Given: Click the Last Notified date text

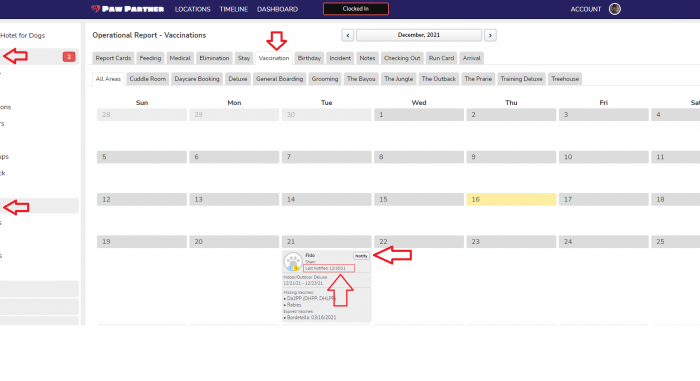Looking at the screenshot, I should [x=325, y=268].
